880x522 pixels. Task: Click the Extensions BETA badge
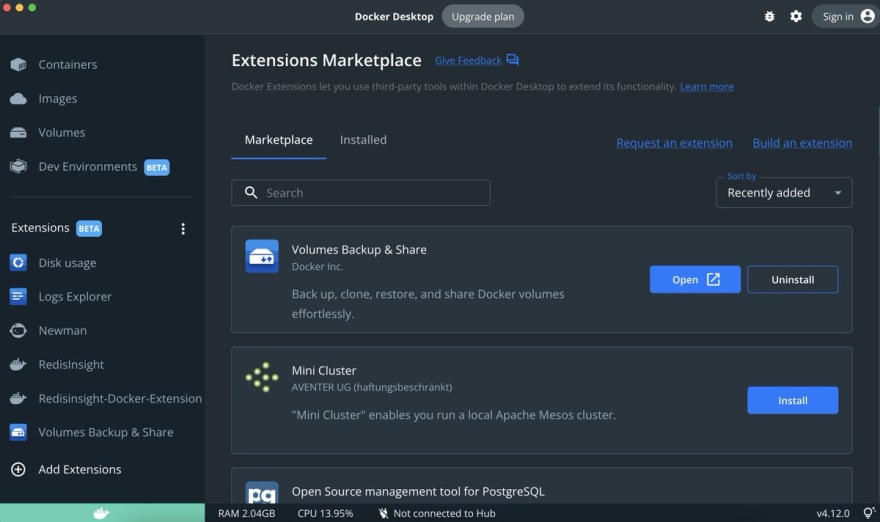[89, 228]
